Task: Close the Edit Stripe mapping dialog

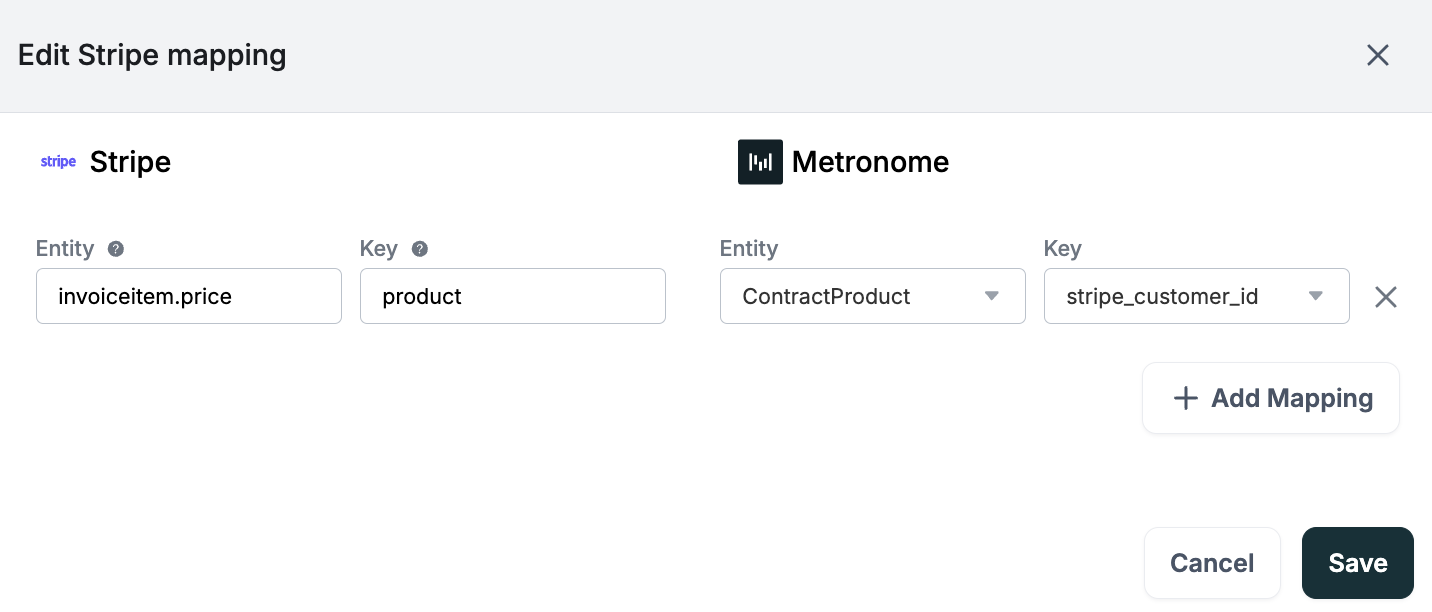Action: point(1378,55)
